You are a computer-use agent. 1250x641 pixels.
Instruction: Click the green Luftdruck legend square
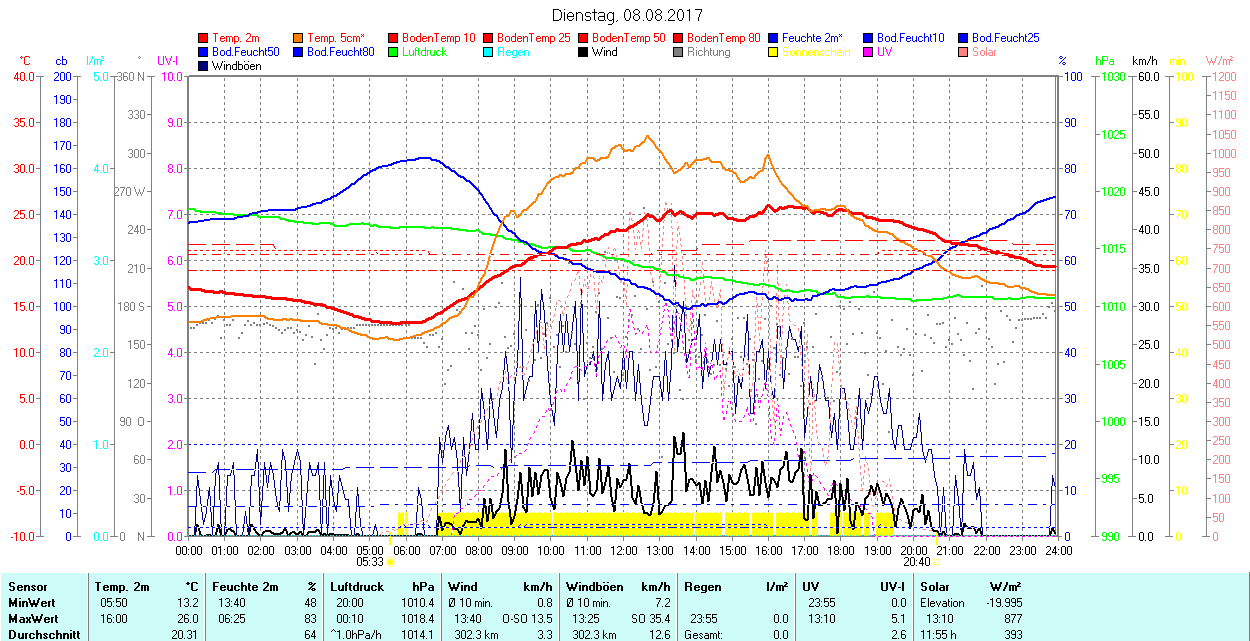[x=394, y=52]
